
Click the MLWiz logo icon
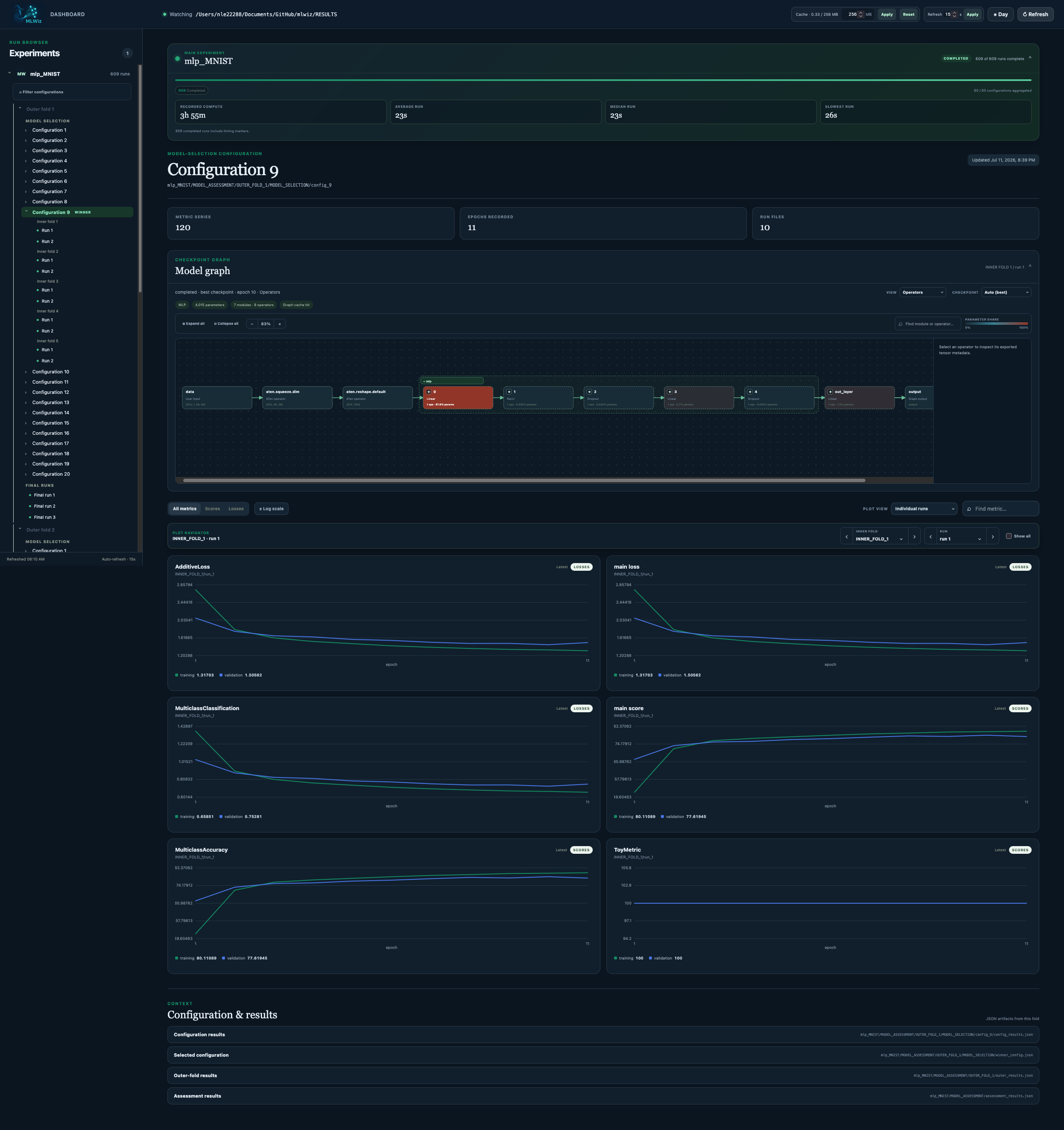pyautogui.click(x=27, y=14)
